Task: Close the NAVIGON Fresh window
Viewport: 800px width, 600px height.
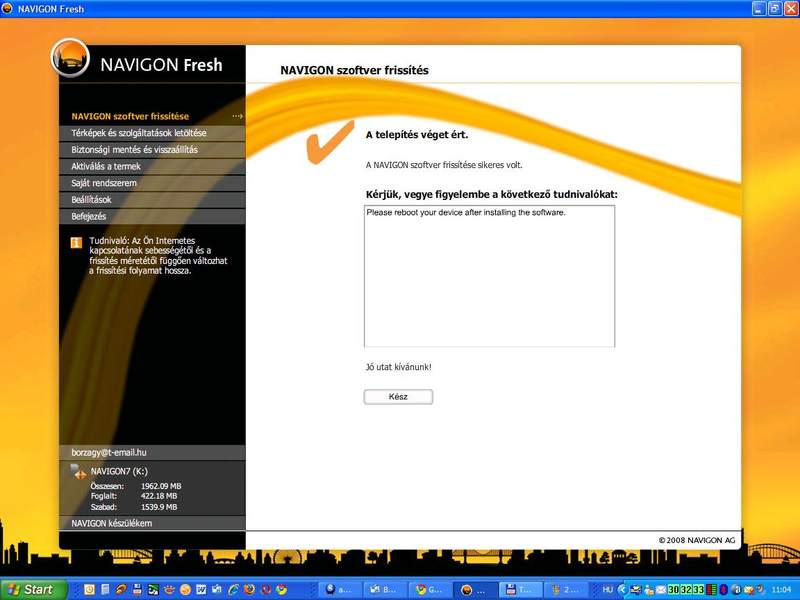Action: [790, 8]
